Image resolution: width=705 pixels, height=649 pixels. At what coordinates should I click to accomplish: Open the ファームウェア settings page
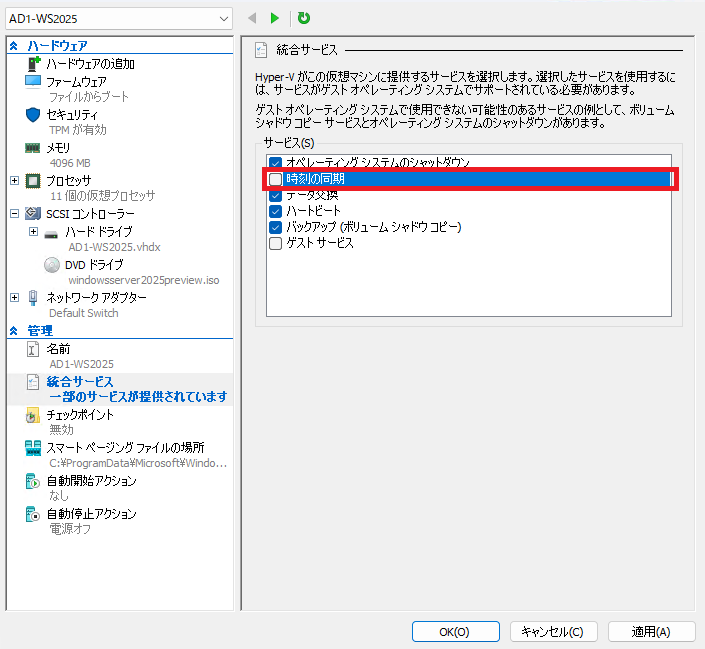click(x=76, y=82)
